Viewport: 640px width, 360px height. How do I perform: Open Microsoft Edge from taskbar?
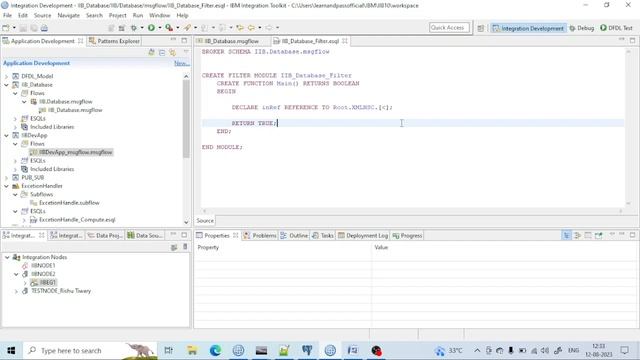tap(215, 350)
